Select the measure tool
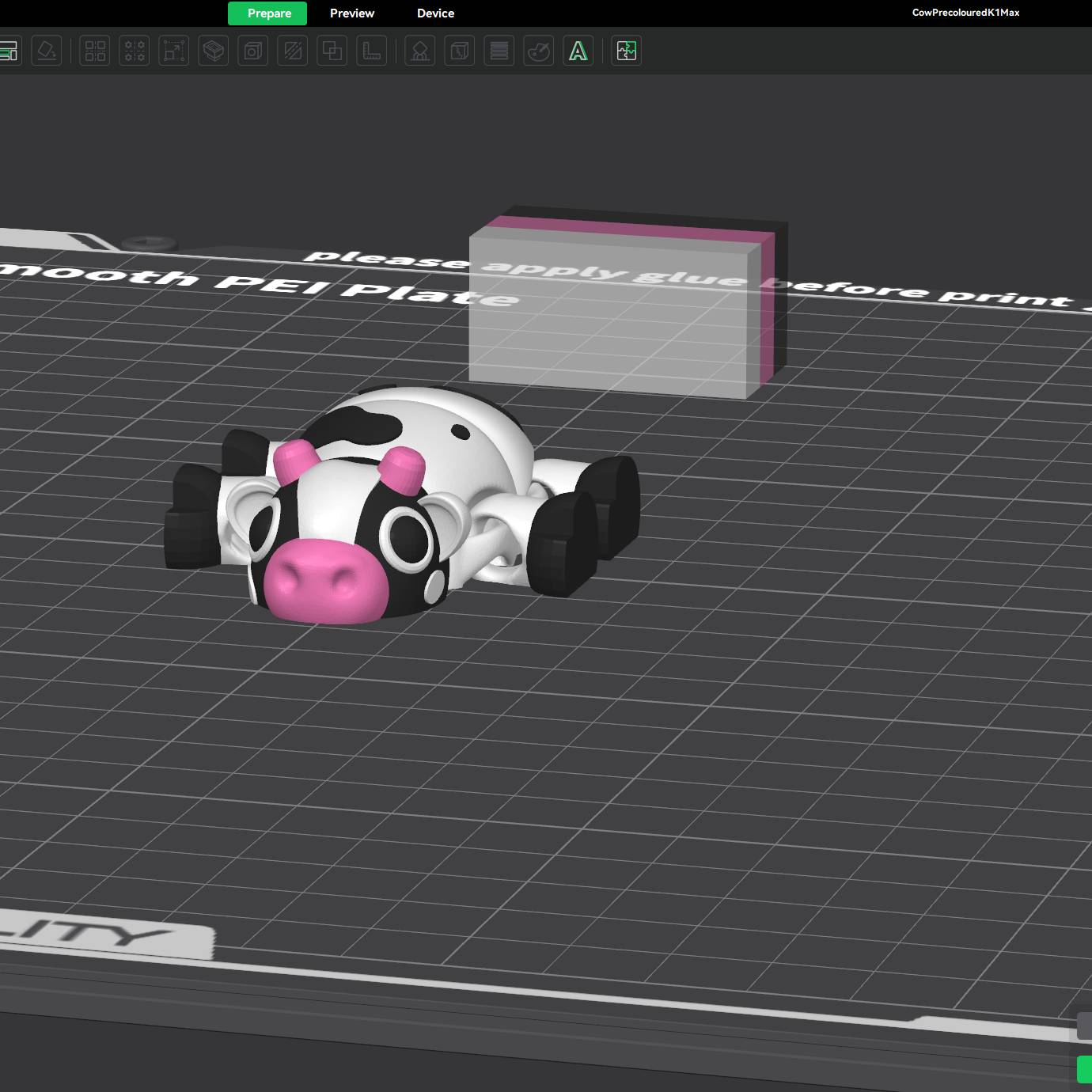The image size is (1092, 1092). (x=372, y=51)
